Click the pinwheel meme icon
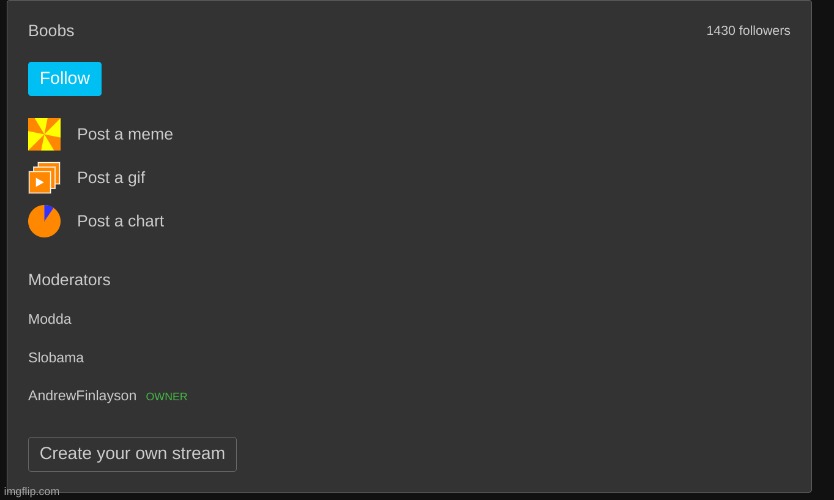 pos(44,134)
